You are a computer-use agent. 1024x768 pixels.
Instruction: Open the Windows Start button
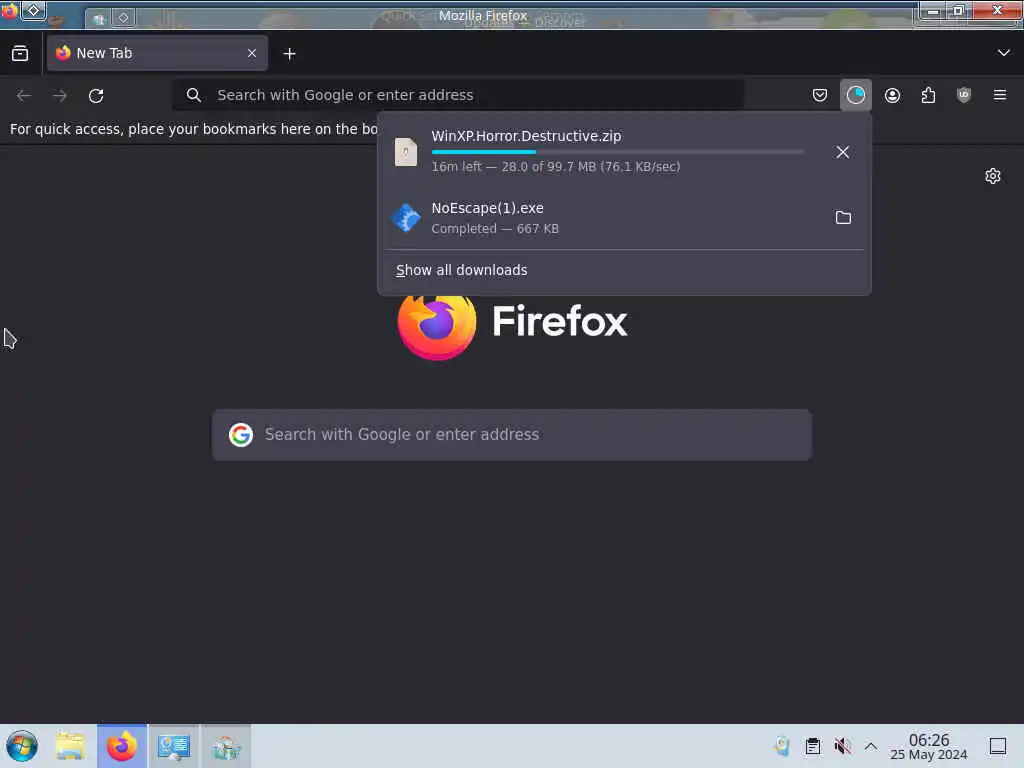pos(22,746)
